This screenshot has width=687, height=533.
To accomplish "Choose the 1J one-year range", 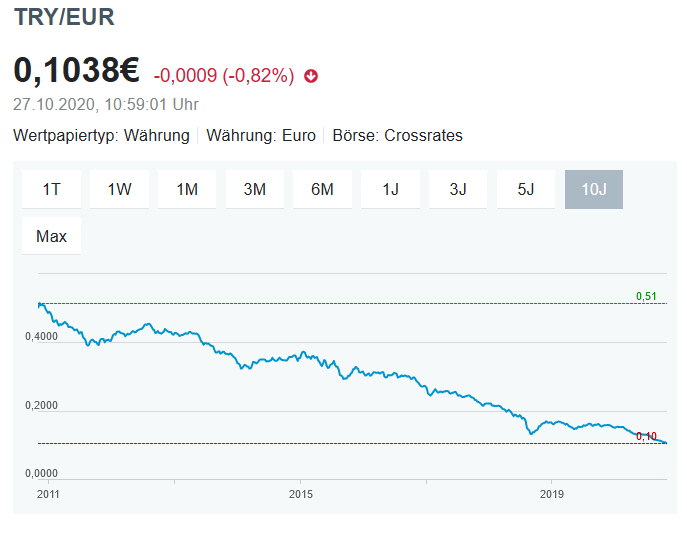I will pos(390,189).
